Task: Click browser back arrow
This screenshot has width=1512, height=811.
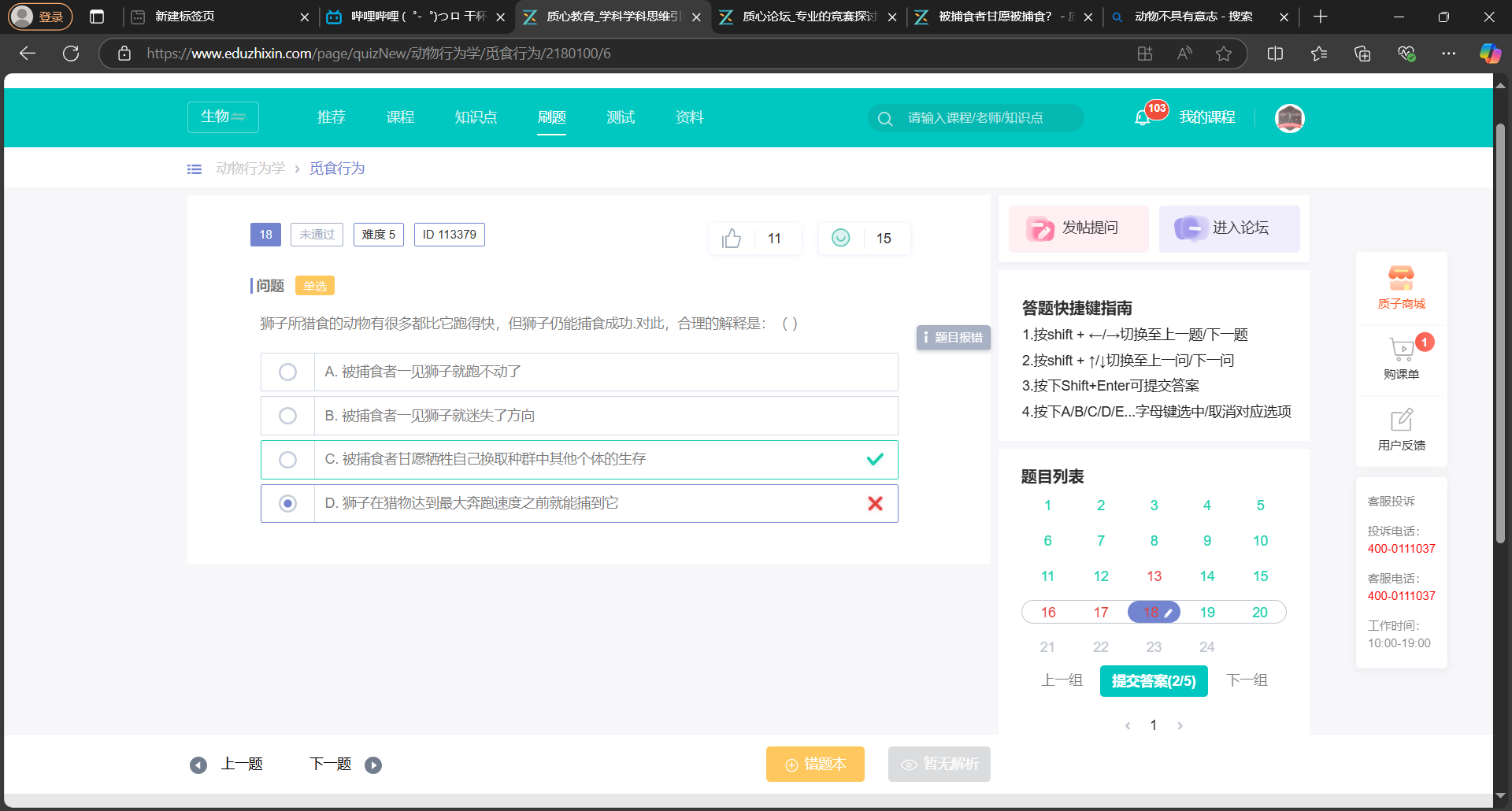Action: (x=28, y=54)
